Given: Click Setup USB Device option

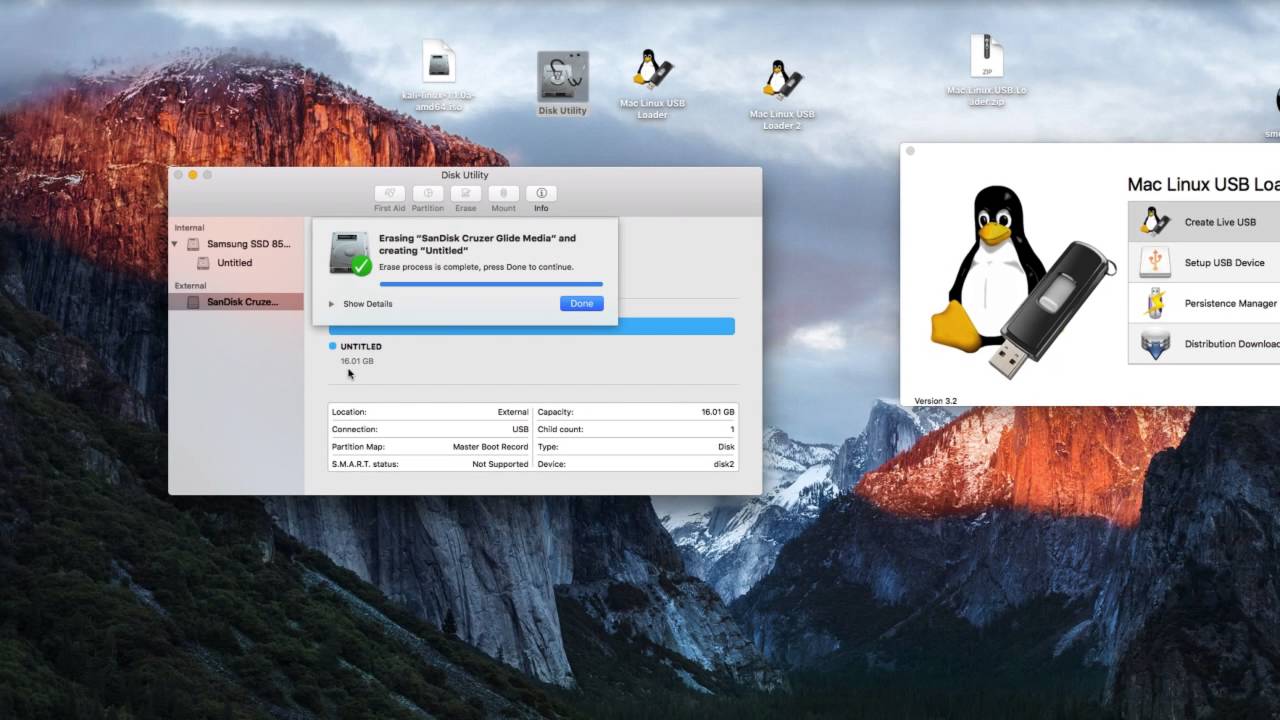Looking at the screenshot, I should [x=1204, y=263].
